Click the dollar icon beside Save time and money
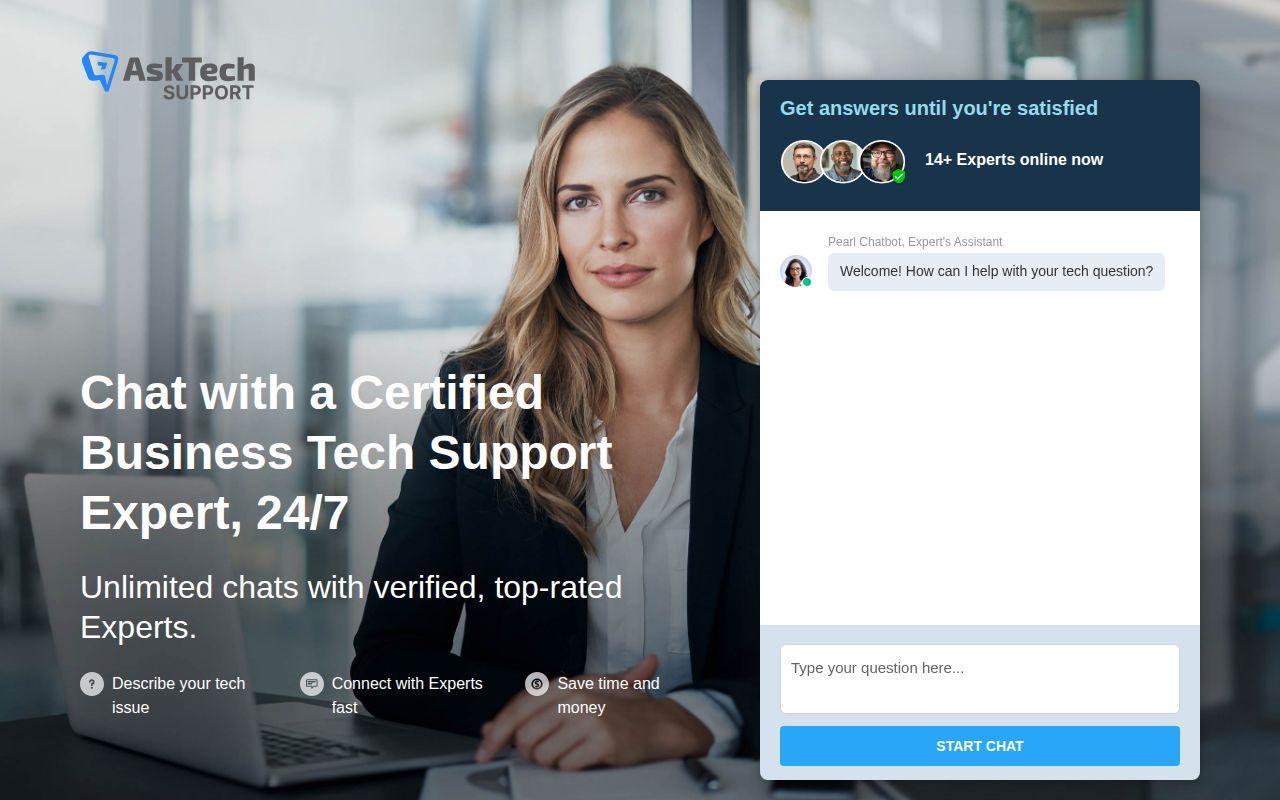Screen dimensions: 1280x800 coord(537,684)
